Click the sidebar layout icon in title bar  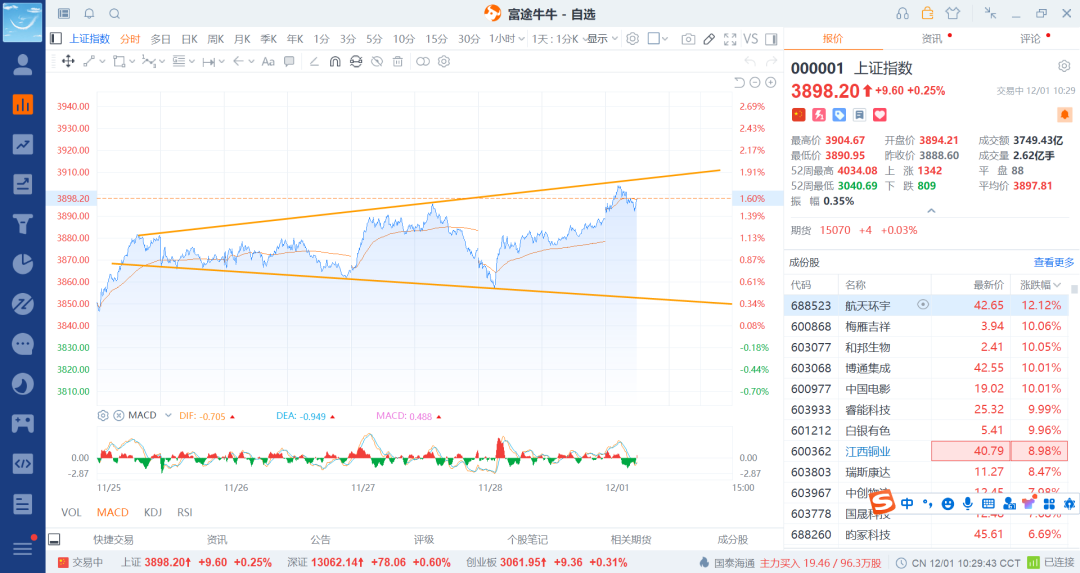[64, 14]
